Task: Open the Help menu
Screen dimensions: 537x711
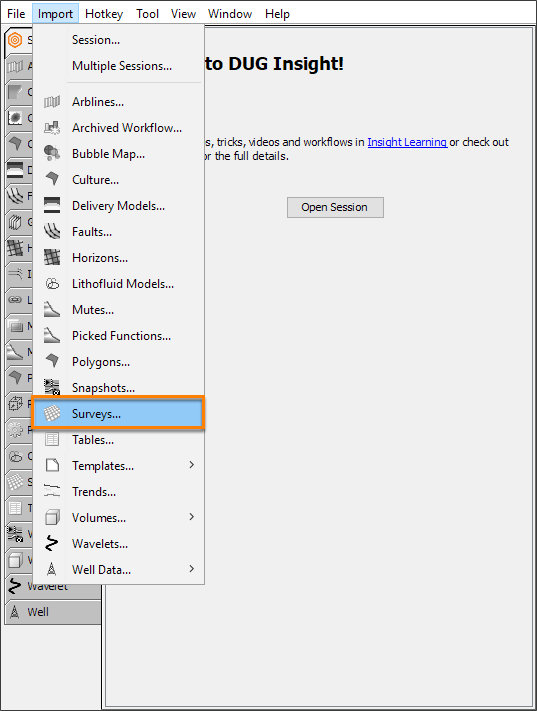Action: [277, 14]
